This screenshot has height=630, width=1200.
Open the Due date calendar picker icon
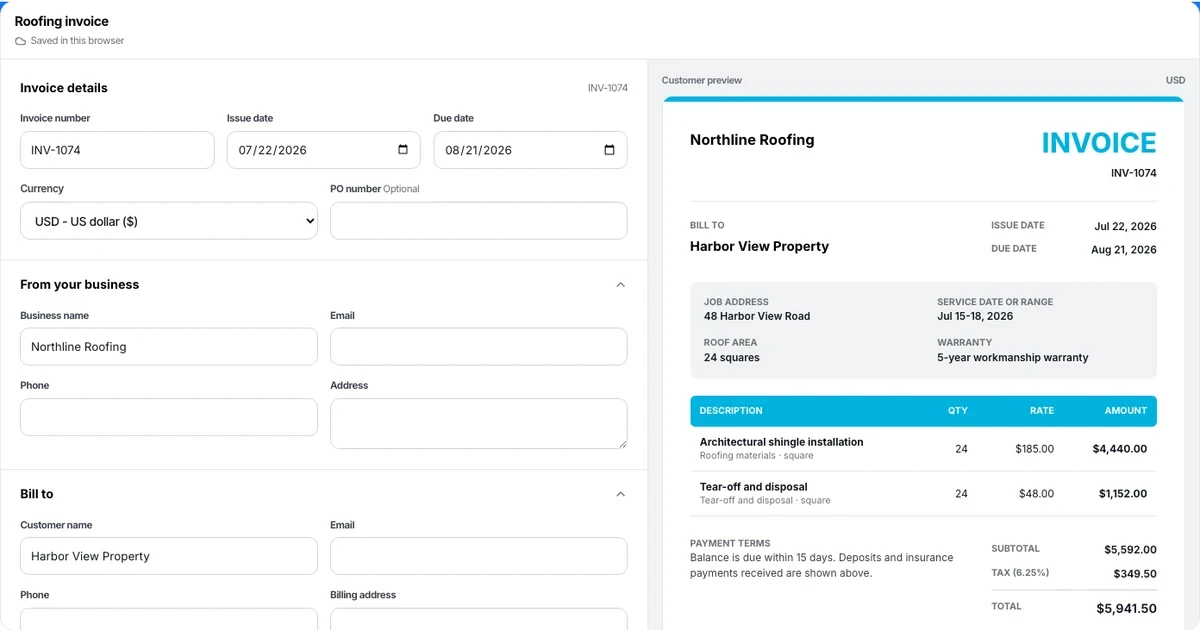[x=610, y=150]
